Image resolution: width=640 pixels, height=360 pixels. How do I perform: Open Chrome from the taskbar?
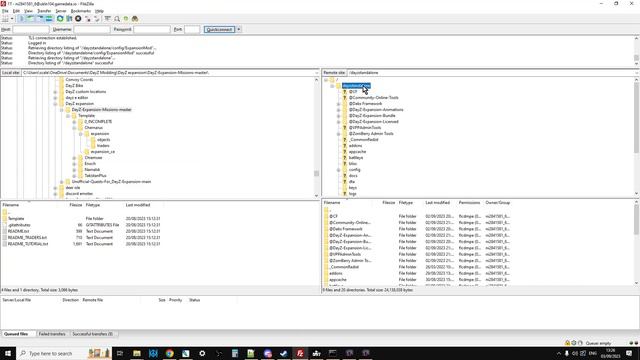click(169, 353)
